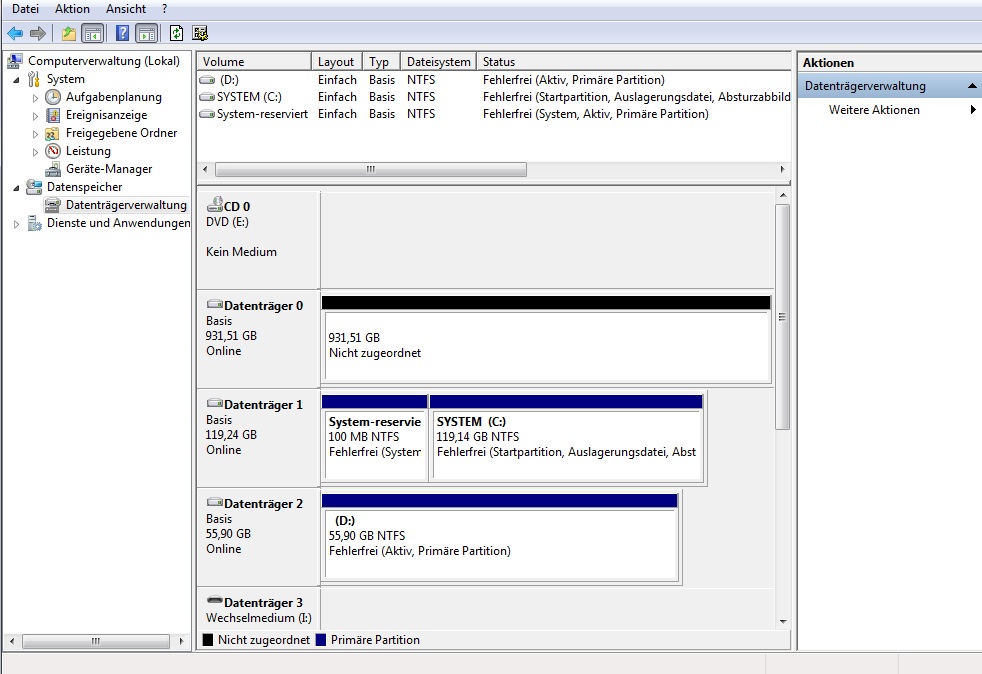Expand the Dienste und Anwendungen node
The image size is (982, 674).
click(16, 224)
